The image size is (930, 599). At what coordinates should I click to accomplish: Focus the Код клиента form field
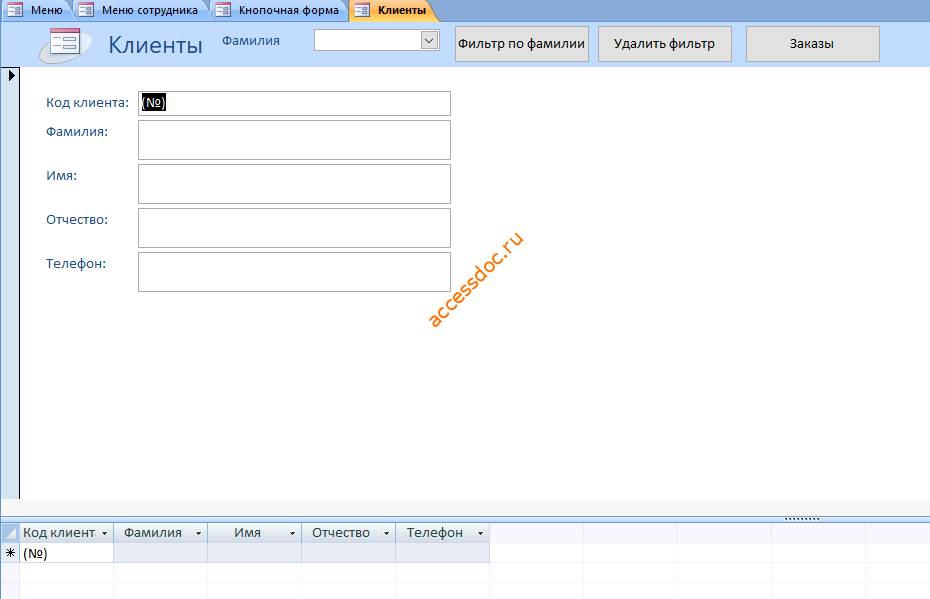click(294, 103)
